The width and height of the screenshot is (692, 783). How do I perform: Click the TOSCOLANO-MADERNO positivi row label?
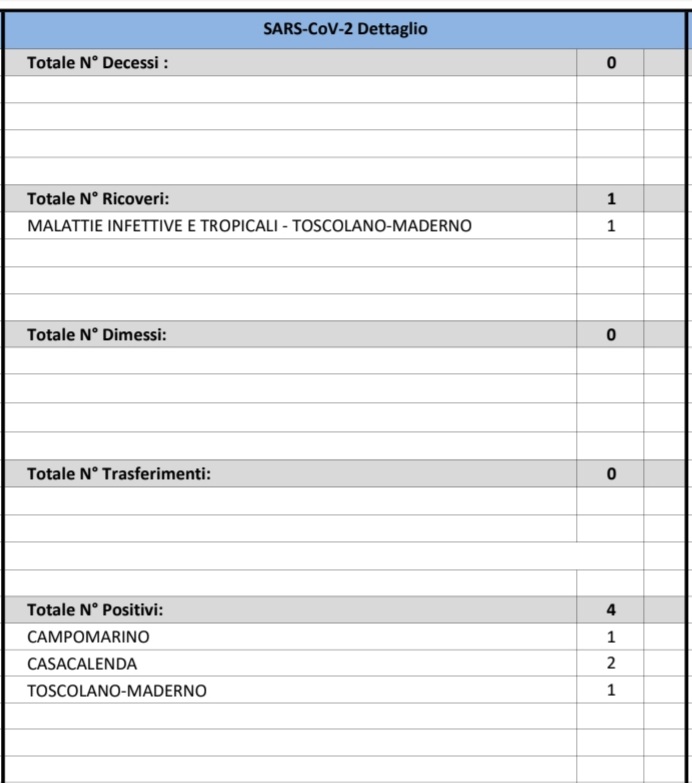coord(117,691)
